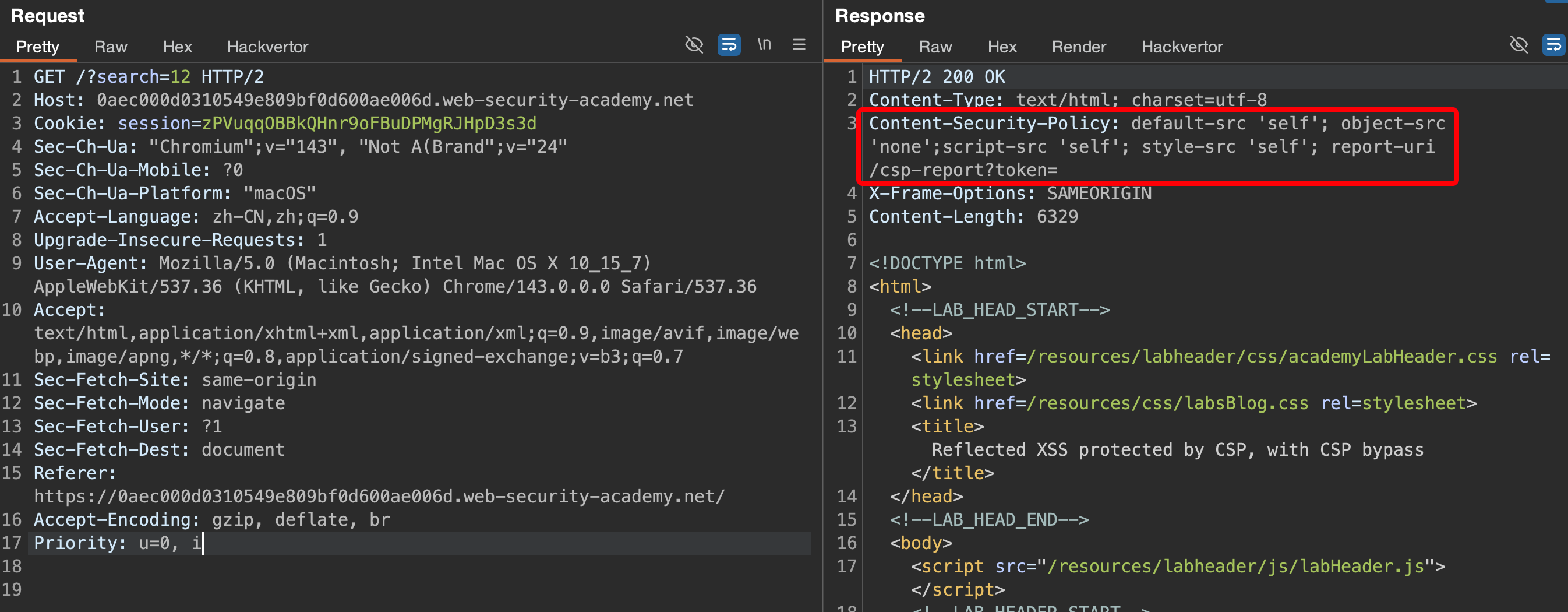
Task: Switch to the Request Raw tab
Action: pyautogui.click(x=110, y=47)
